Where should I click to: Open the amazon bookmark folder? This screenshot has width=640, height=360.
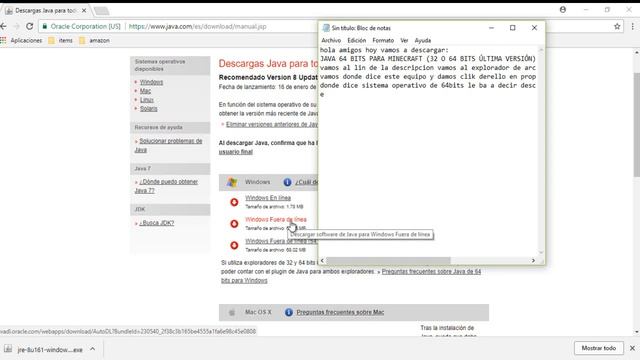(x=94, y=40)
